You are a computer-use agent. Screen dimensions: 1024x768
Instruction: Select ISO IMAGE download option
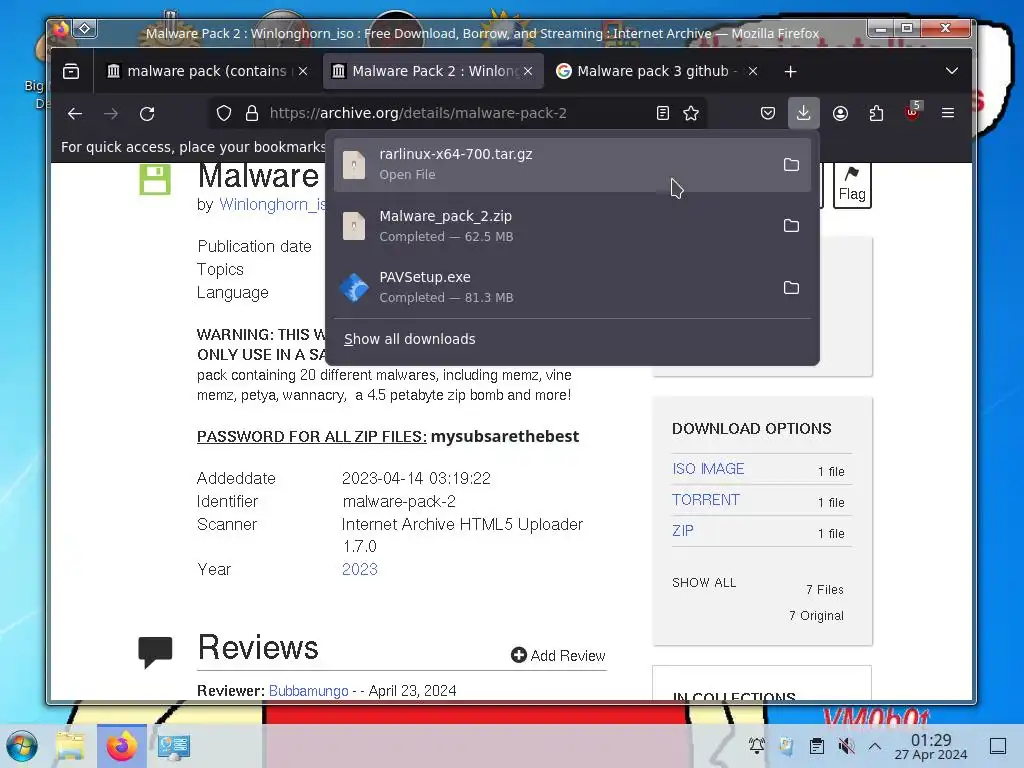point(708,469)
